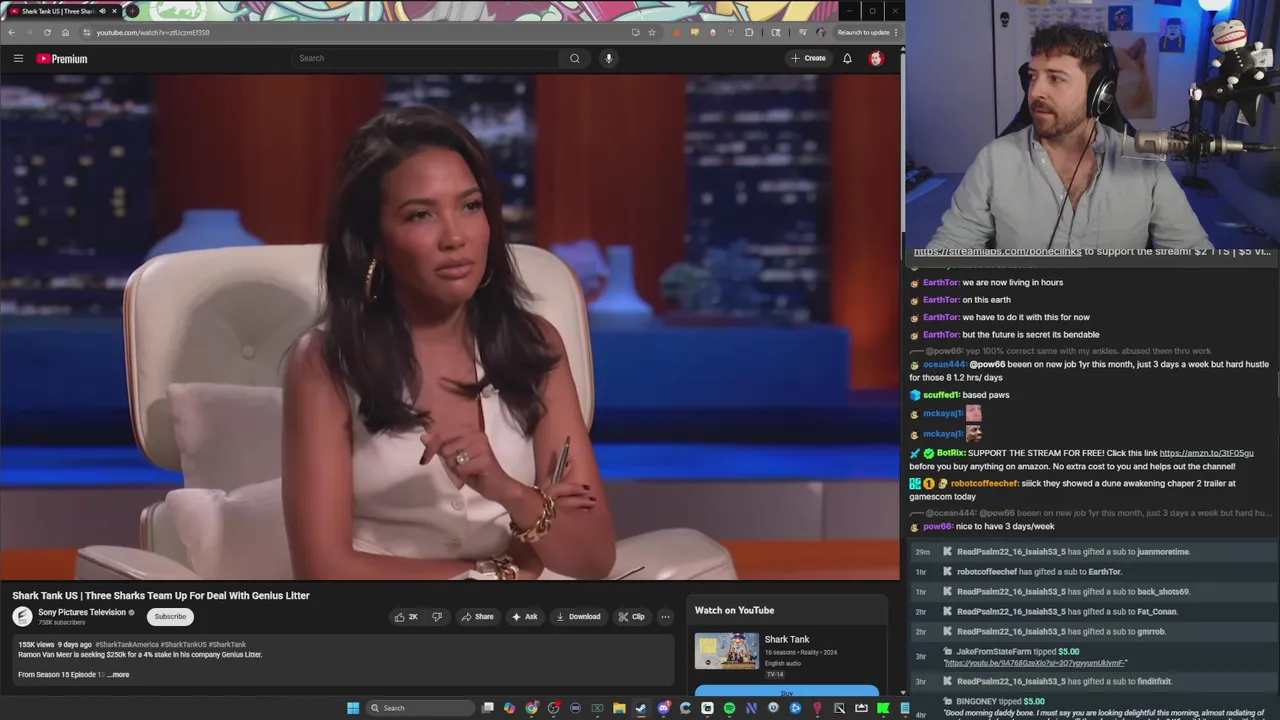The width and height of the screenshot is (1280, 720).
Task: Go to YouTube Premium home logo
Action: coord(62,58)
